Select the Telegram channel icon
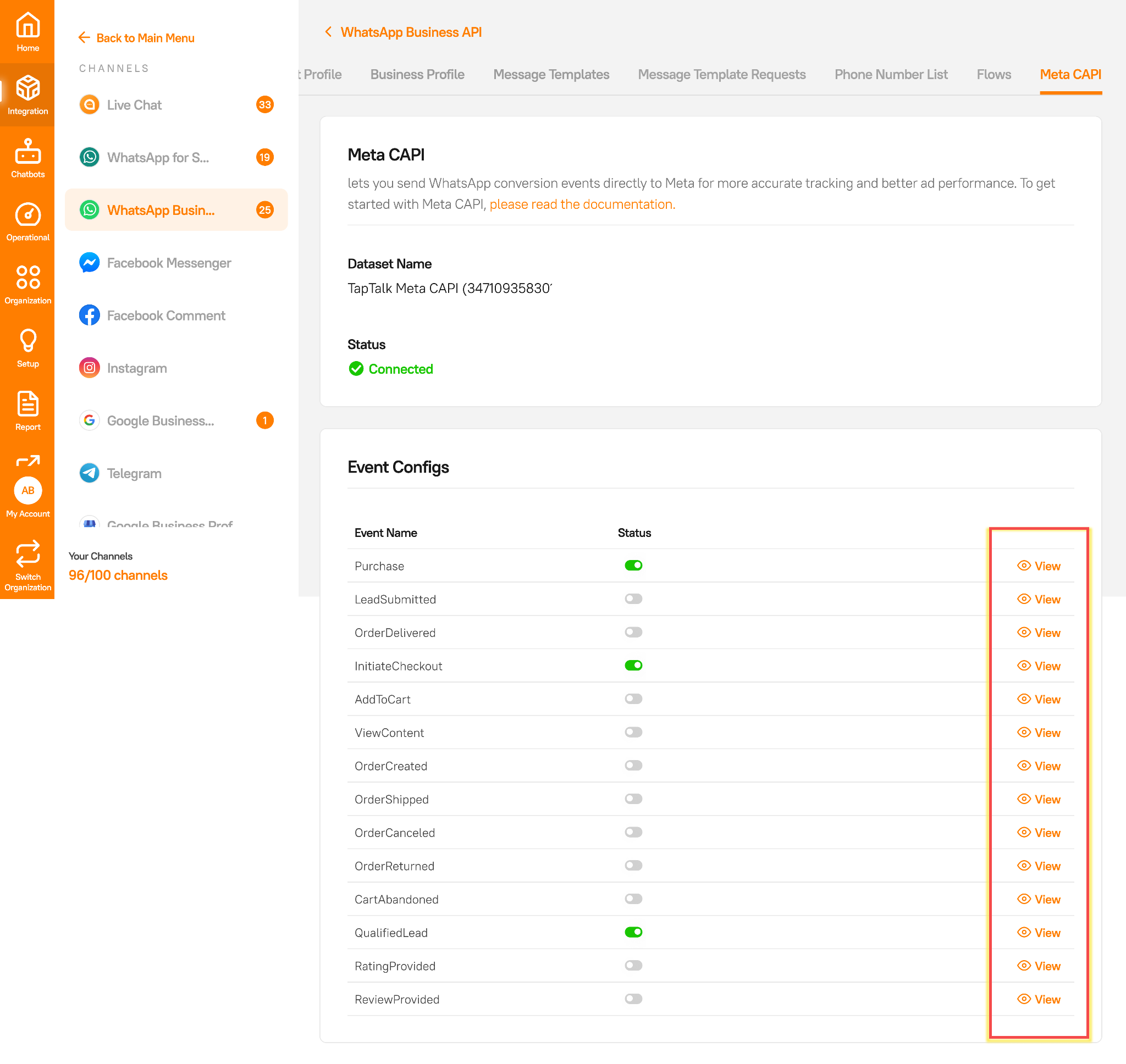Image resolution: width=1126 pixels, height=1064 pixels. [x=90, y=473]
